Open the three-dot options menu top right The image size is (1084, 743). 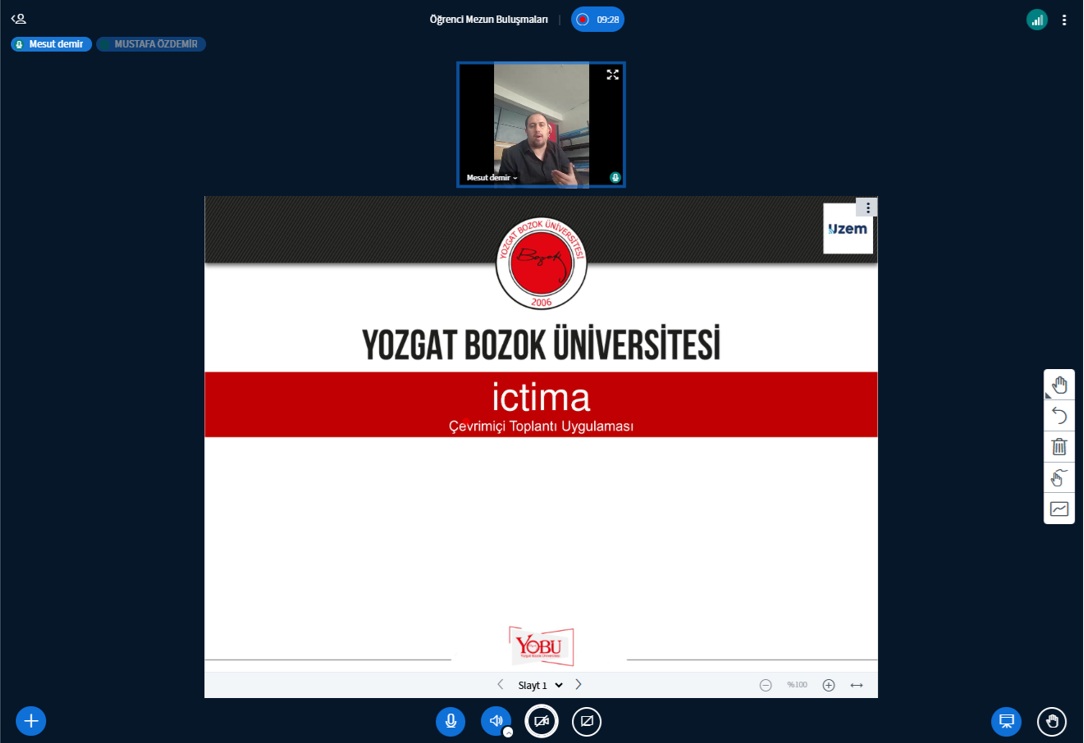coord(1064,19)
